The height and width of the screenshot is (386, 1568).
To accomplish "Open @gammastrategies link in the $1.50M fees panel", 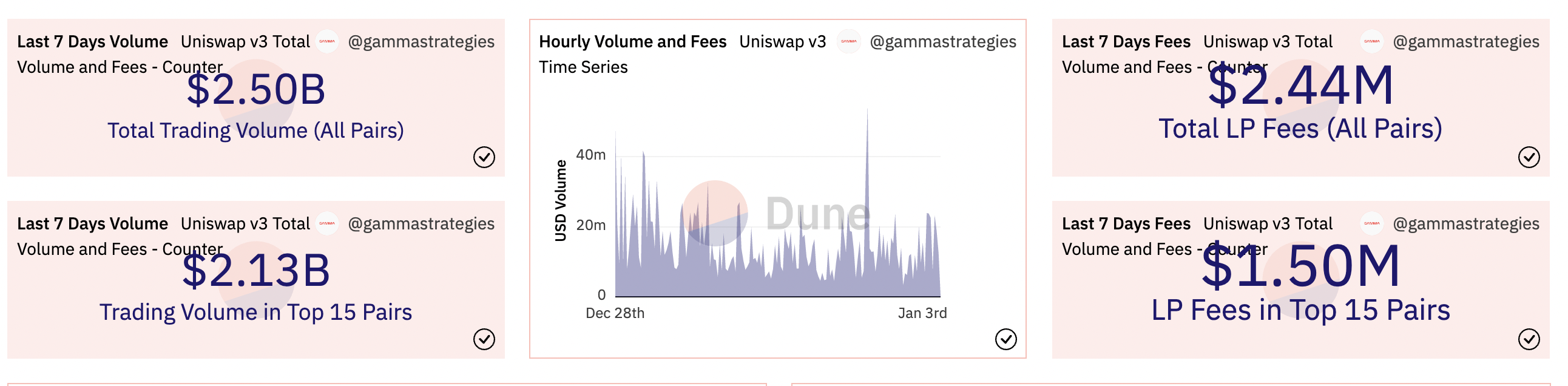I will coord(1465,223).
